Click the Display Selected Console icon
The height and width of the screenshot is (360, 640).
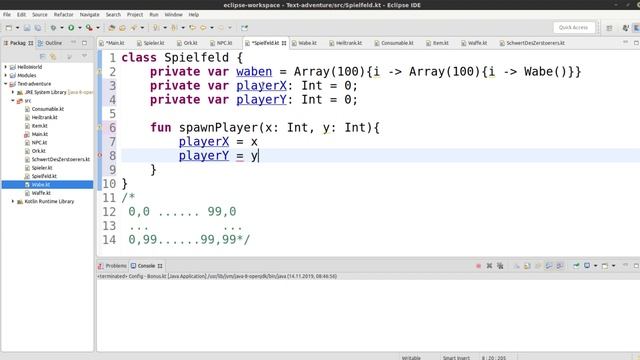click(x=587, y=266)
